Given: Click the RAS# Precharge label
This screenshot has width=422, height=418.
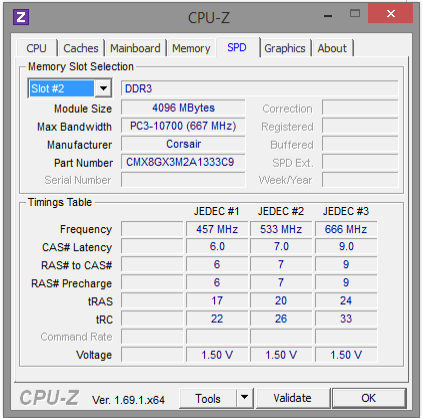Looking at the screenshot, I should (x=71, y=283).
